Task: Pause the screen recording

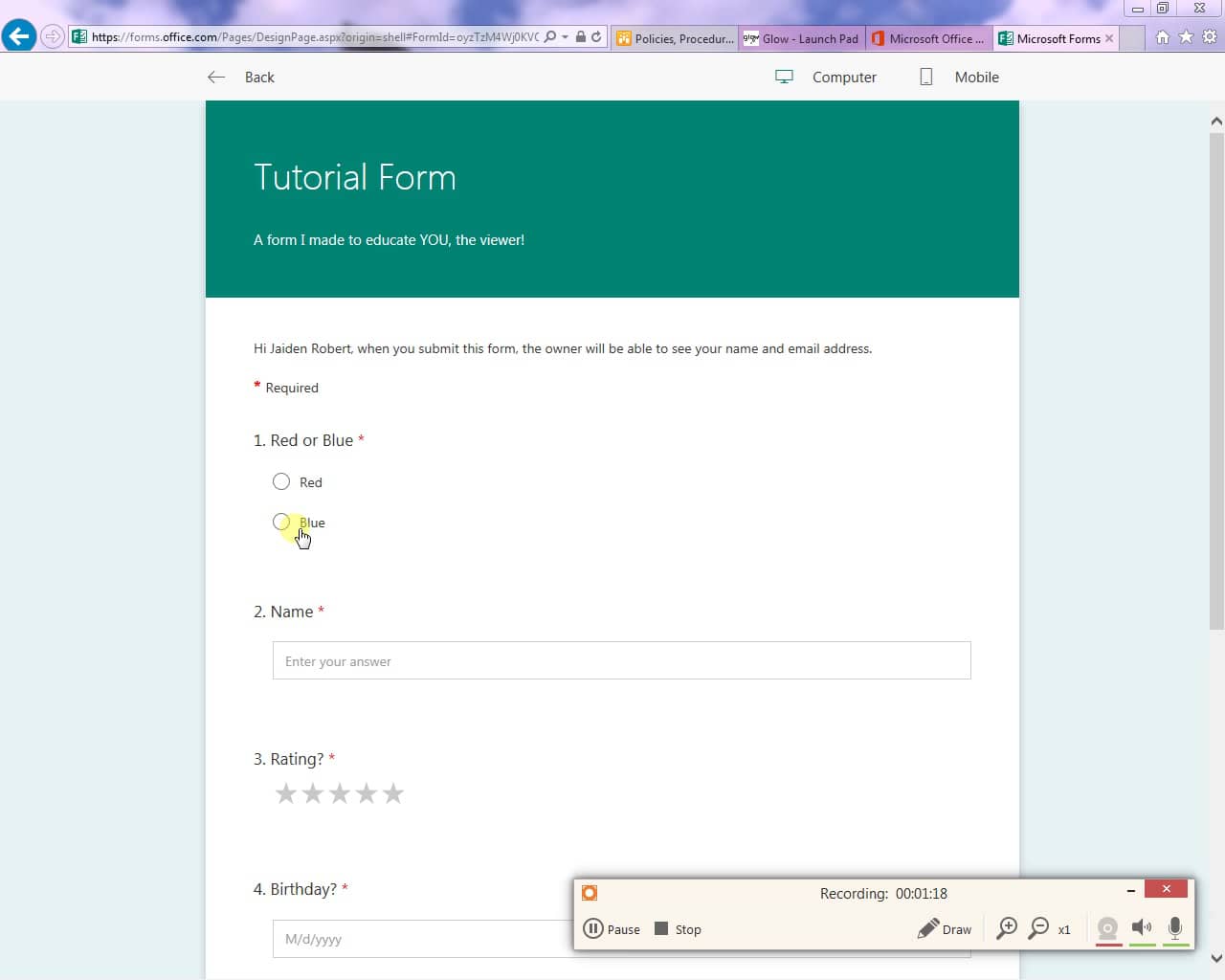Action: 612,928
